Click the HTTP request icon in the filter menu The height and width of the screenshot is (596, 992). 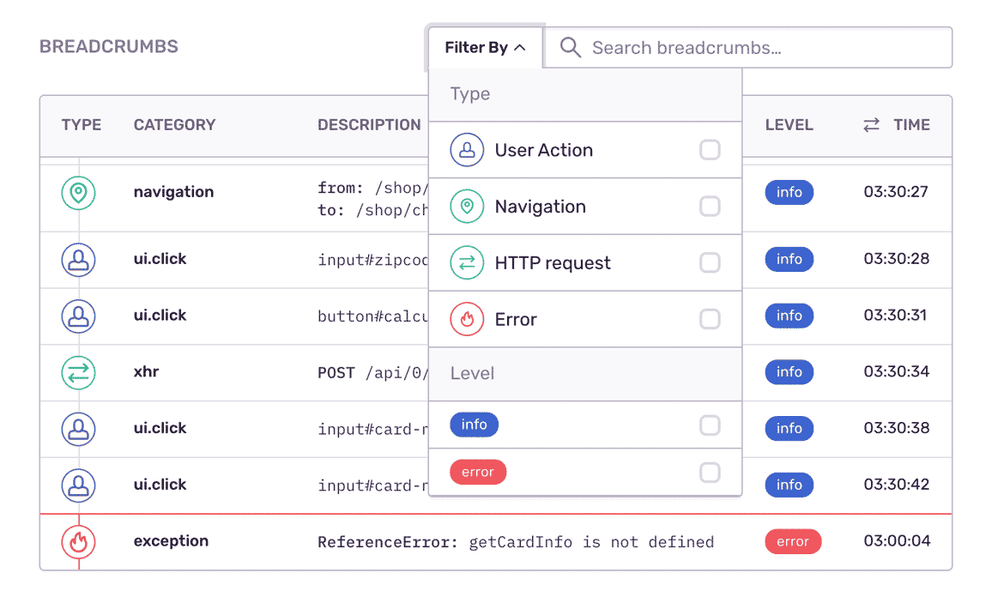click(468, 263)
